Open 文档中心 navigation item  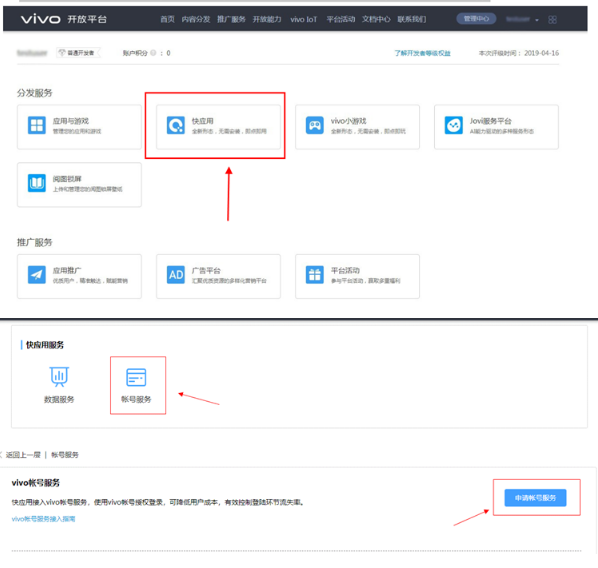(x=376, y=19)
